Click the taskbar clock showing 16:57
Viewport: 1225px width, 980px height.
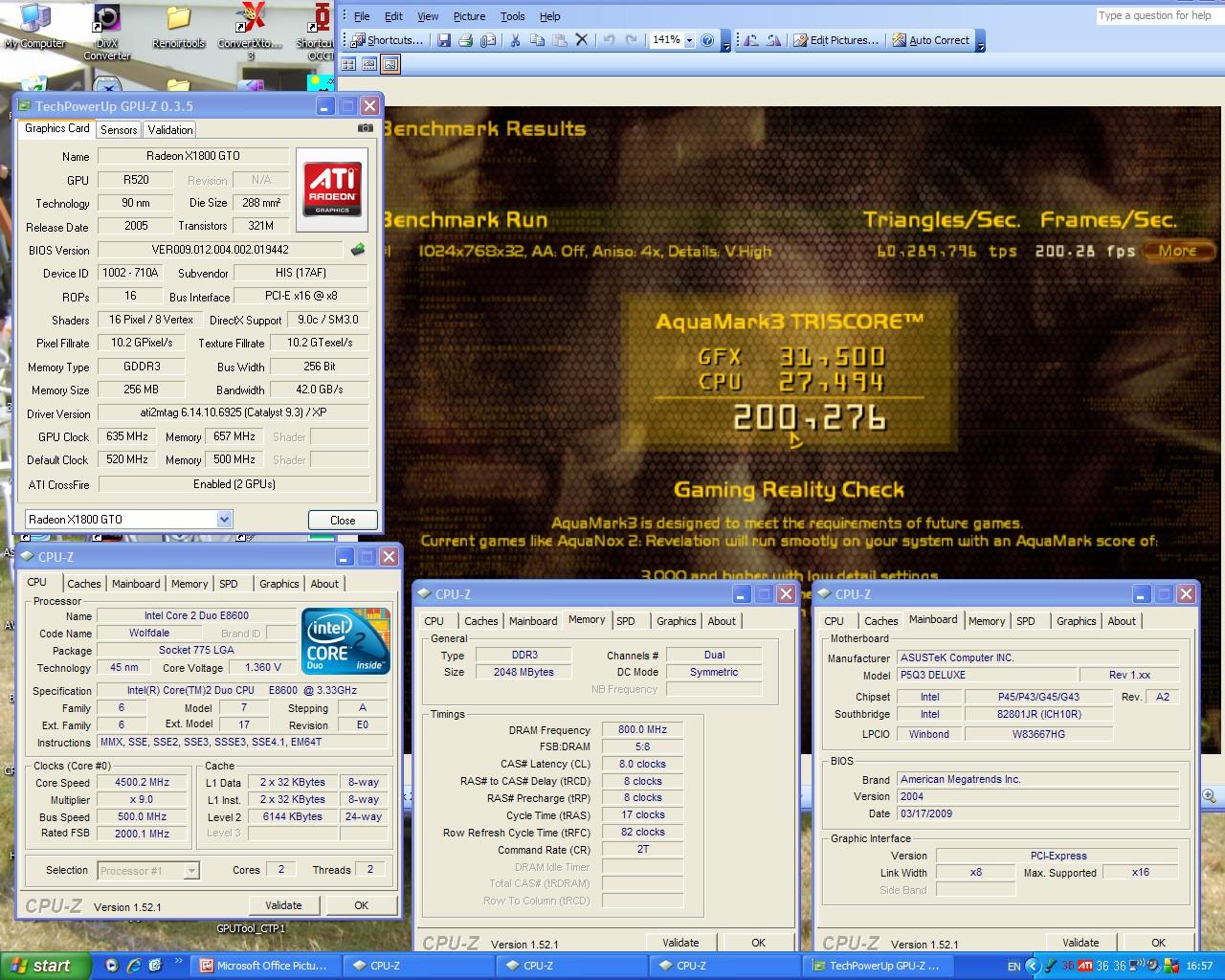coord(1199,967)
